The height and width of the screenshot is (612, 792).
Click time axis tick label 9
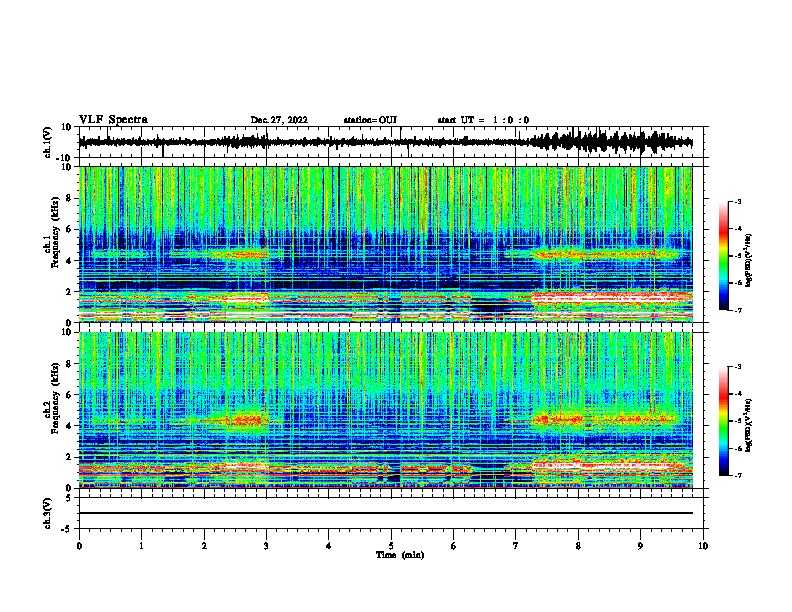pyautogui.click(x=640, y=546)
